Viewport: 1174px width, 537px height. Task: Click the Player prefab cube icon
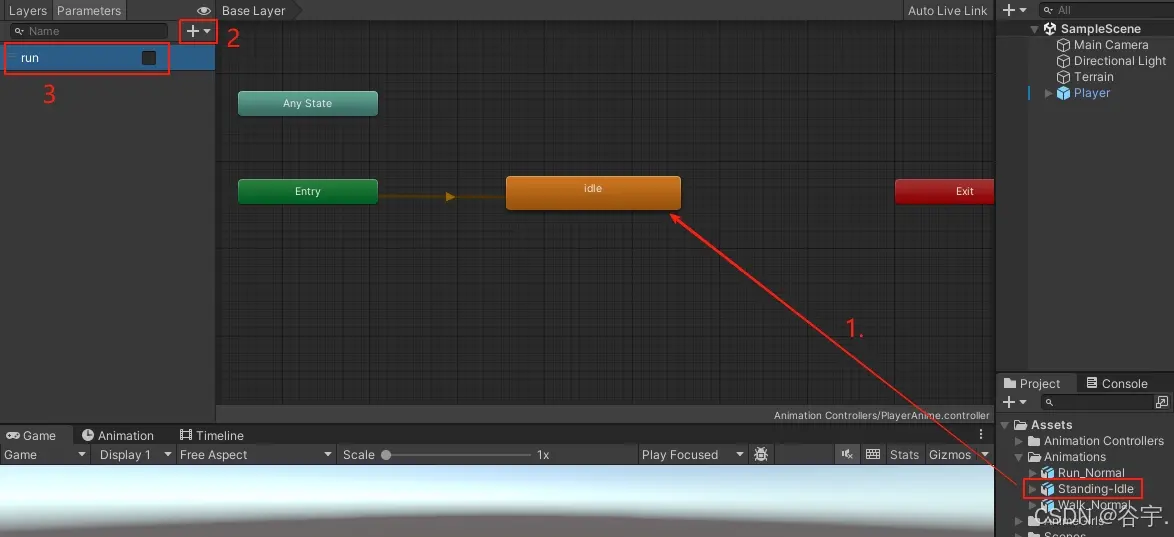1063,93
